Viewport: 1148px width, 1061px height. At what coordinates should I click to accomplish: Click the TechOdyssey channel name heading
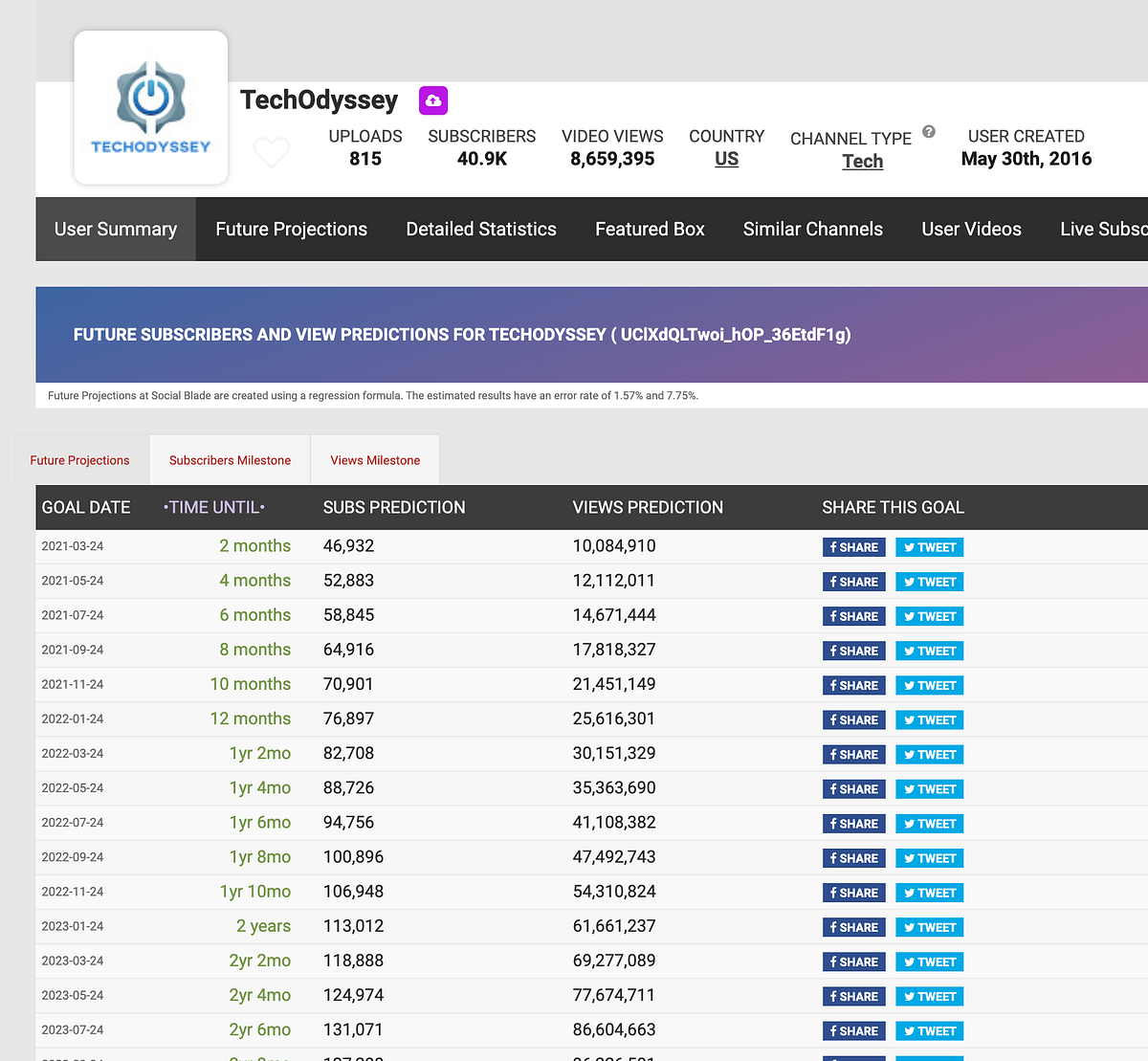pyautogui.click(x=319, y=100)
